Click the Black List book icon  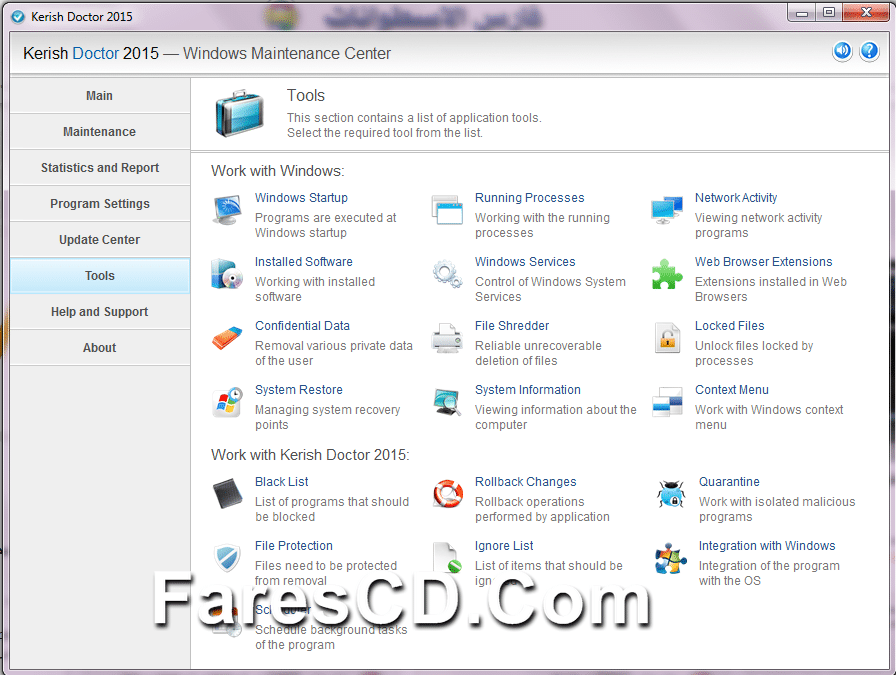tap(227, 493)
